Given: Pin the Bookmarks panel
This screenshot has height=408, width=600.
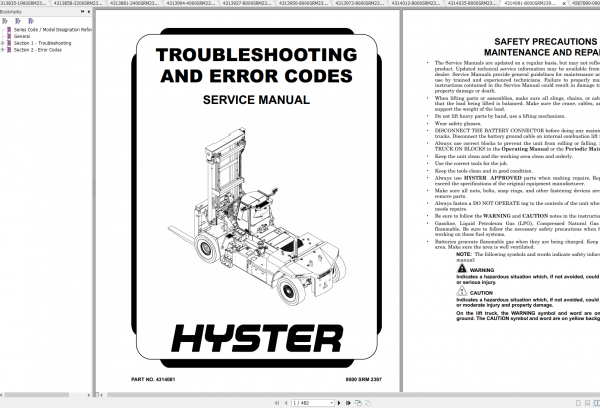Looking at the screenshot, I should pos(82,12).
